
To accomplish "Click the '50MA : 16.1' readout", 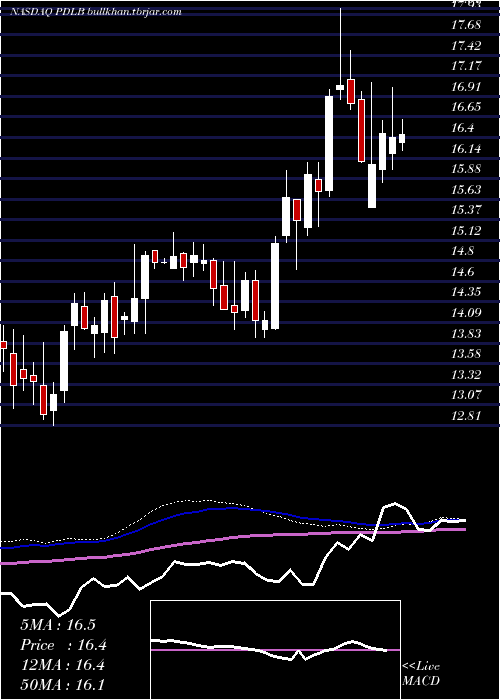I will (x=62, y=685).
